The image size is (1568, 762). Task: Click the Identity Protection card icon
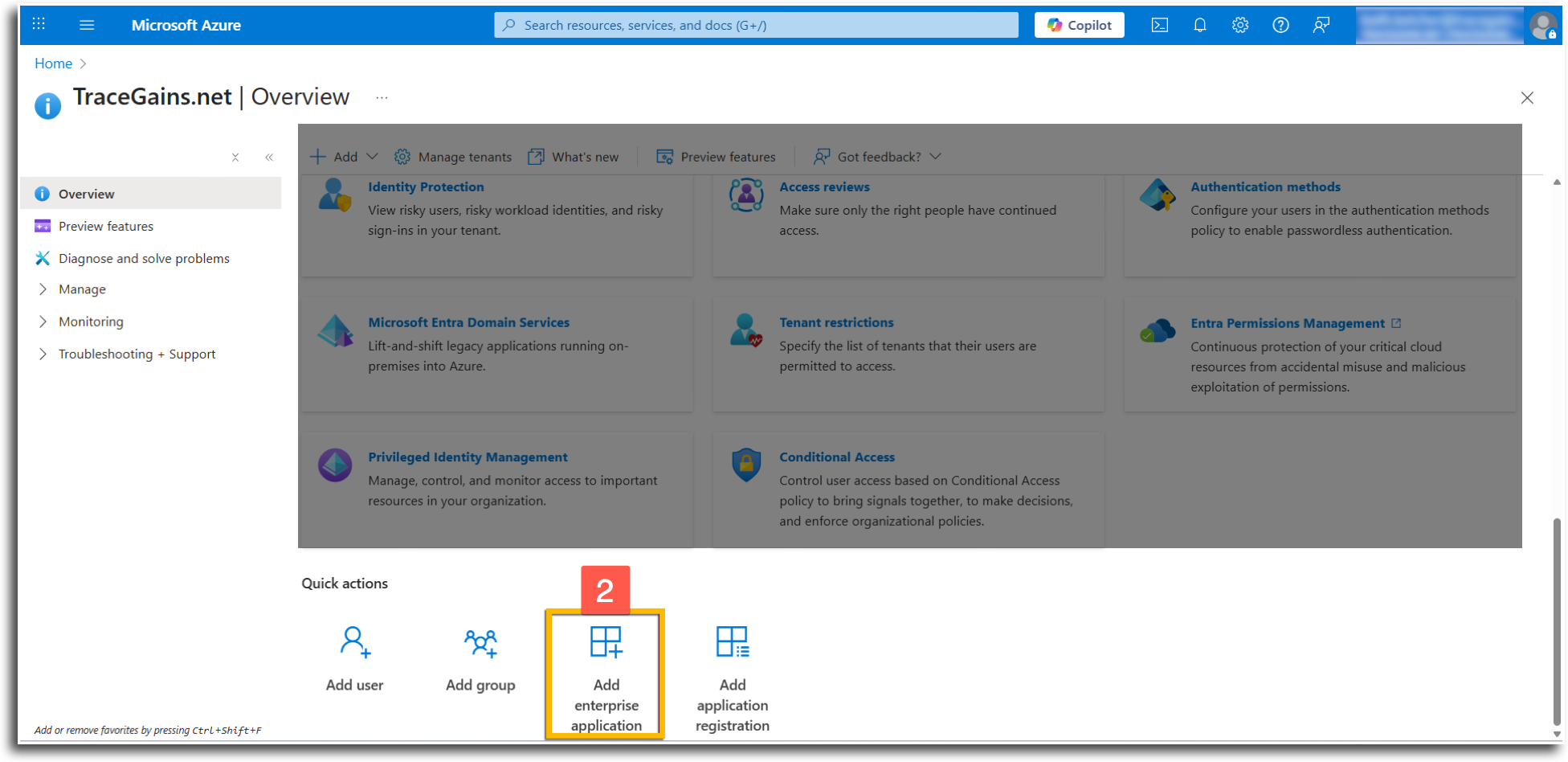click(334, 195)
